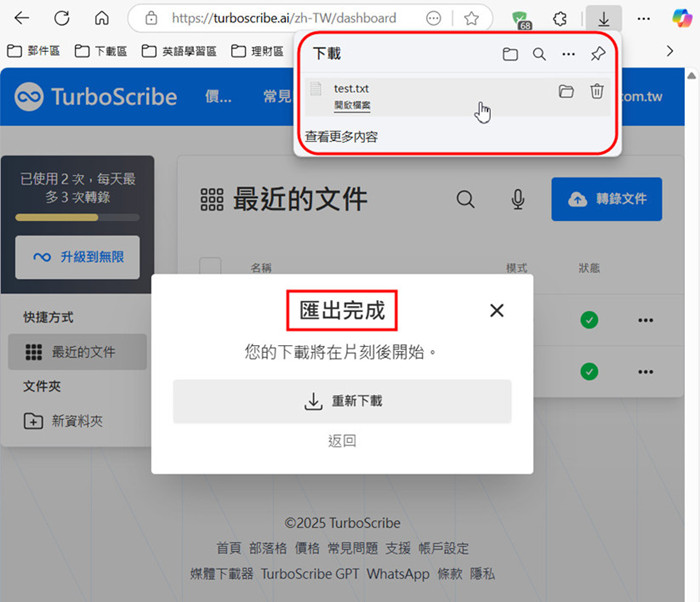
Task: Reload the page with refresh icon
Action: [x=62, y=18]
